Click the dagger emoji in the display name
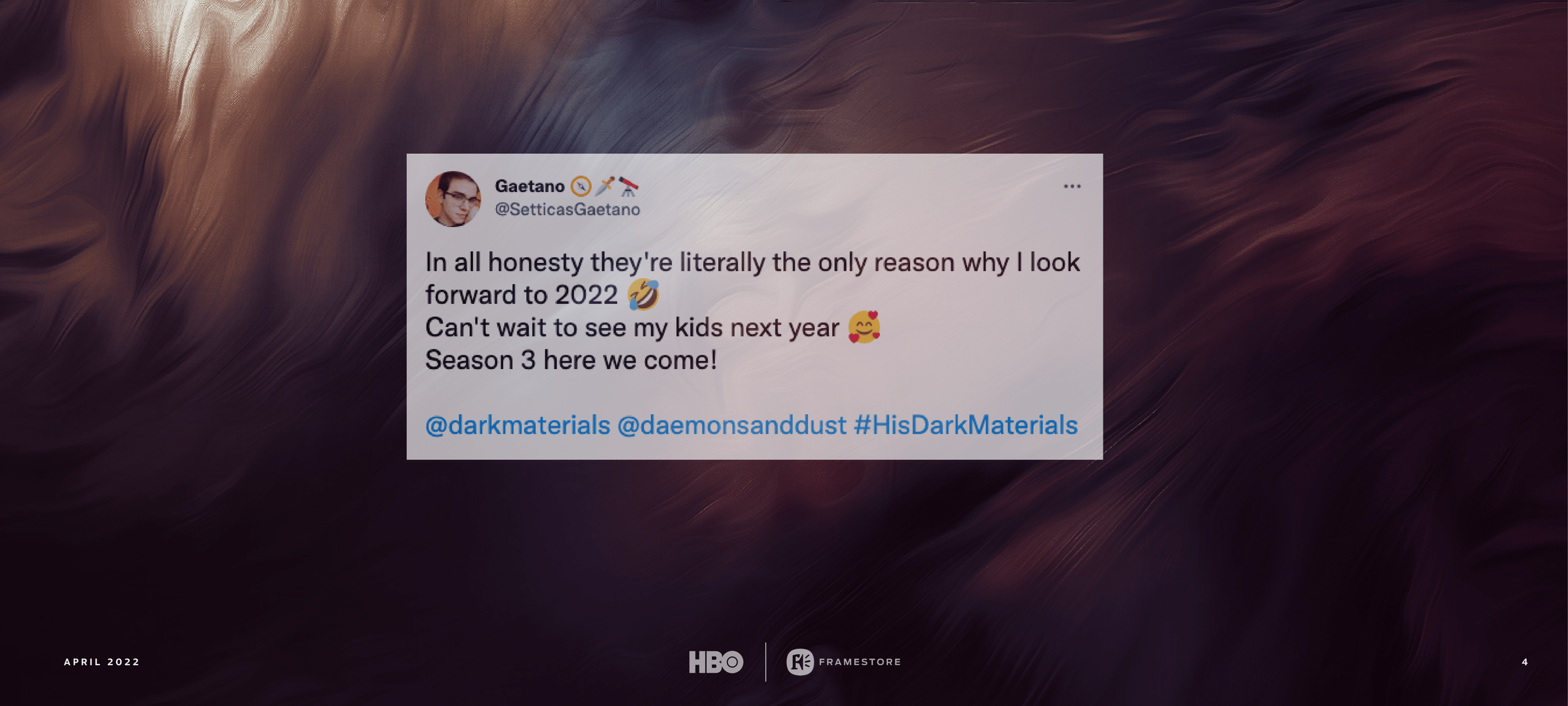This screenshot has height=706, width=1568. tap(605, 186)
